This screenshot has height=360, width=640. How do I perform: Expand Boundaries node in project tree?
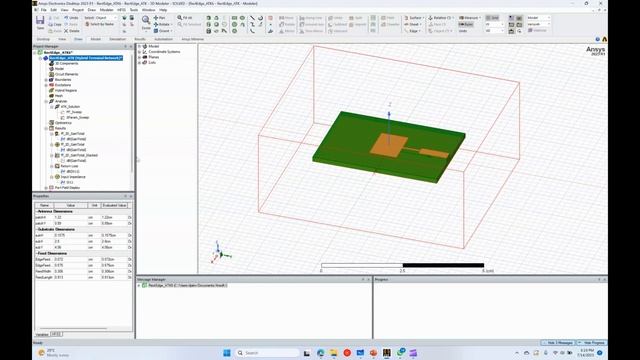(46, 80)
